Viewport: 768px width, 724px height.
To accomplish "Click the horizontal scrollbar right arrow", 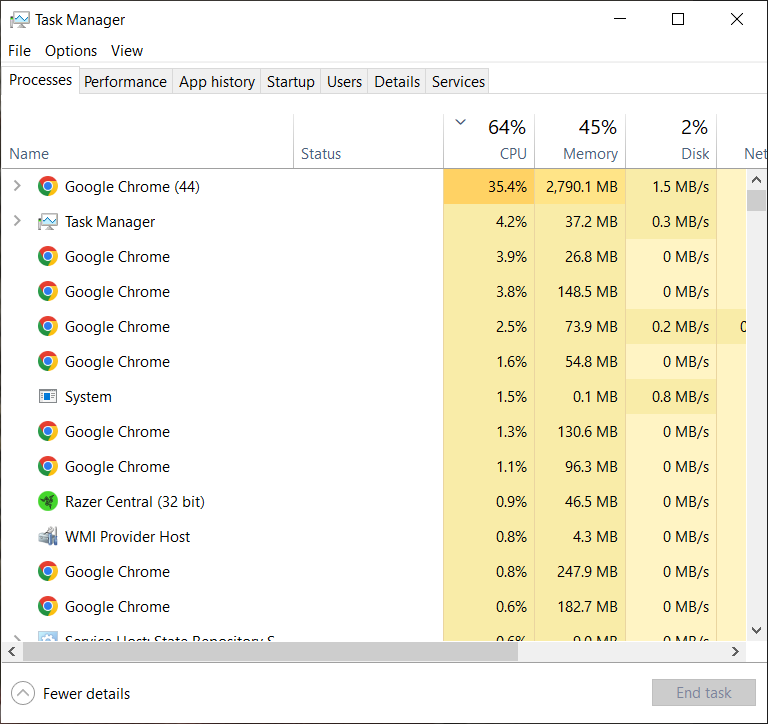I will coord(735,652).
